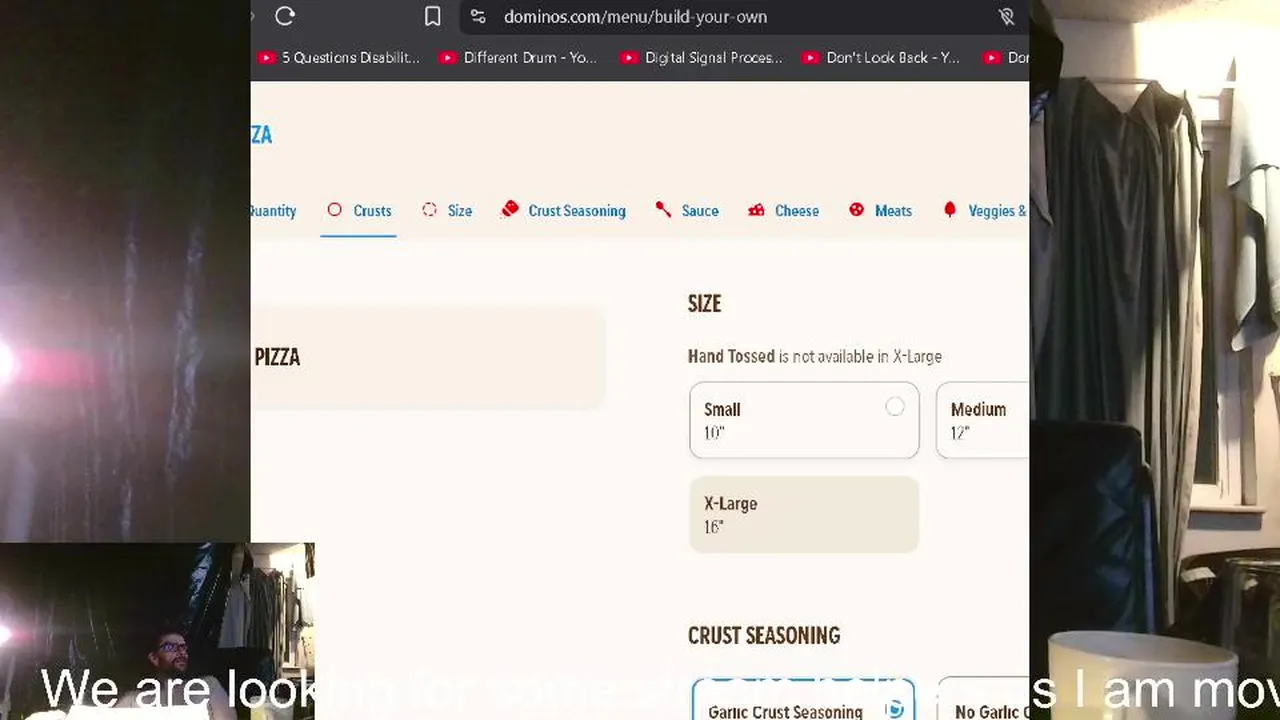Jump to the Cheese tab
Screen dimensions: 1280x720
[x=783, y=211]
